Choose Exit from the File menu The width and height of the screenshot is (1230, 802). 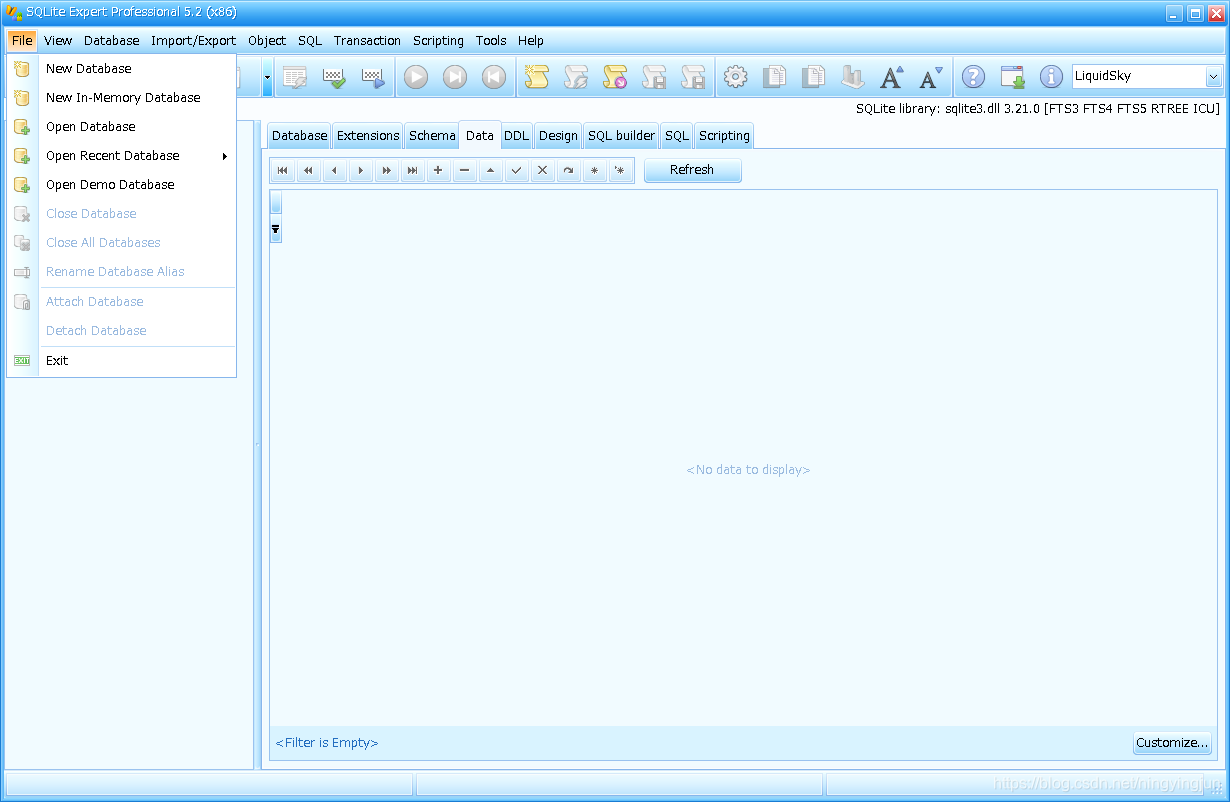click(x=121, y=361)
